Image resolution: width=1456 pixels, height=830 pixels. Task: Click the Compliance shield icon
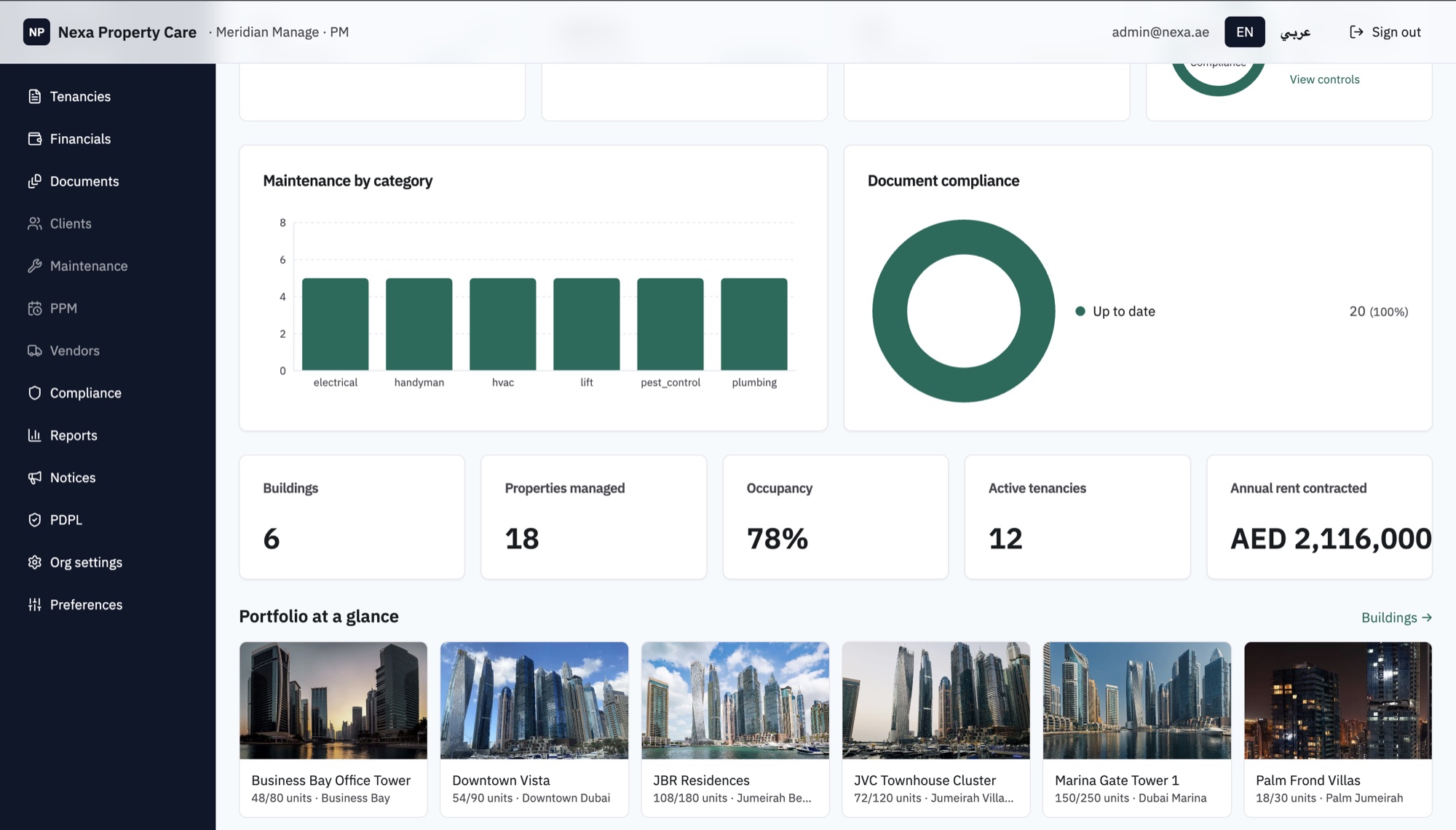(34, 393)
